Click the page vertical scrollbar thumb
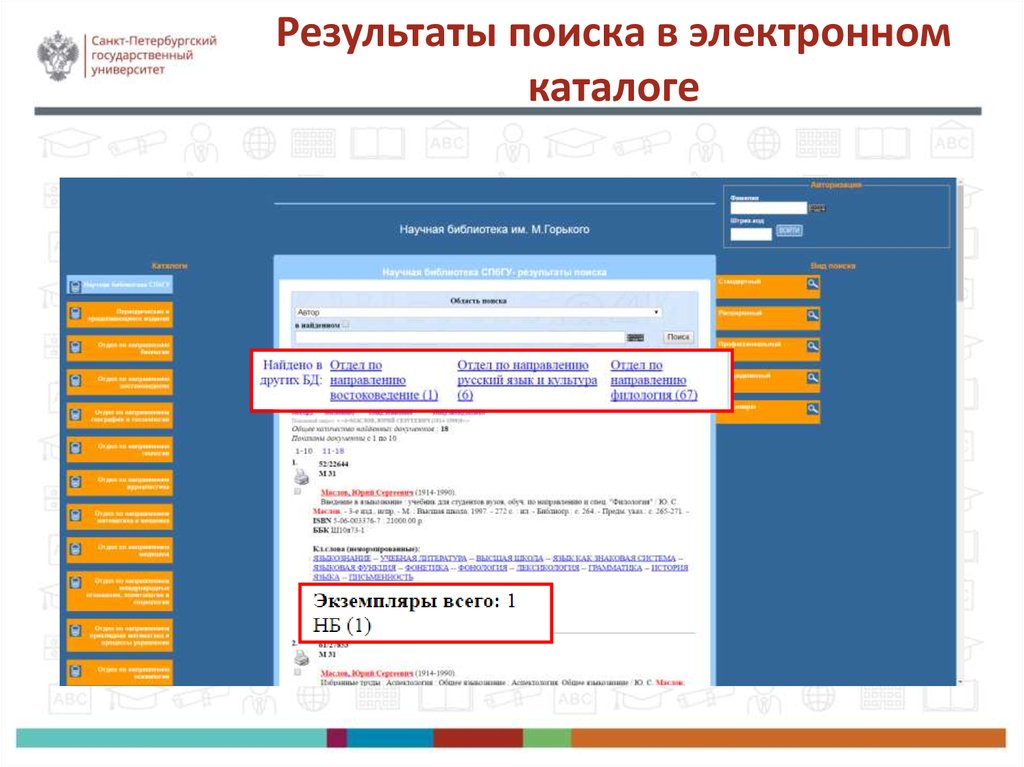Image resolution: width=1024 pixels, height=767 pixels. 960,242
